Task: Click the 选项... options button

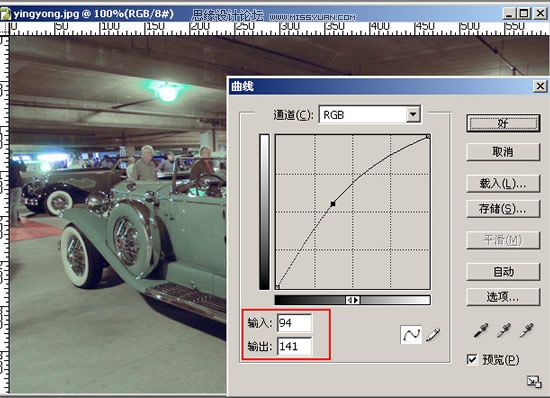Action: pos(503,297)
